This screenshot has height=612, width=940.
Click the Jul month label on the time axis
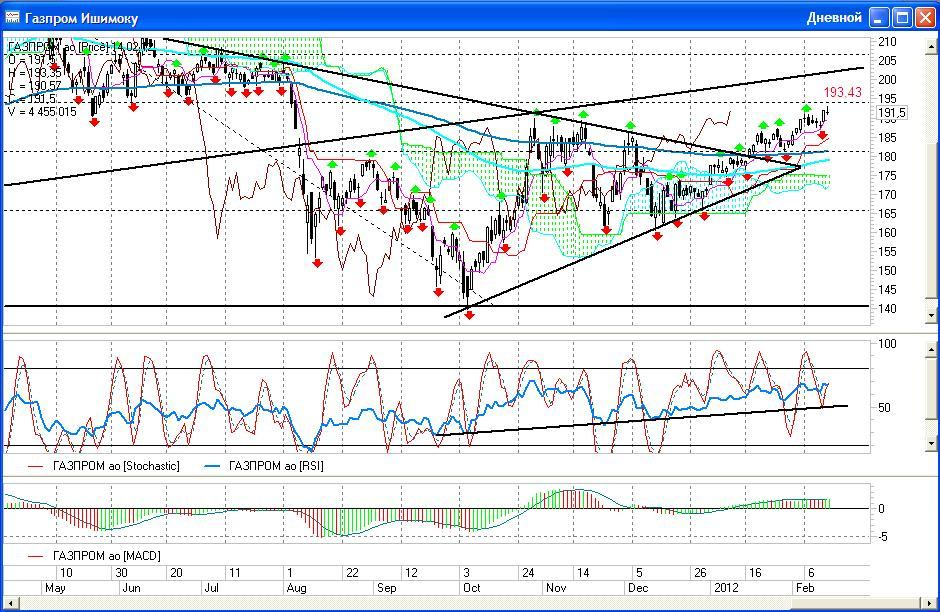(x=212, y=588)
